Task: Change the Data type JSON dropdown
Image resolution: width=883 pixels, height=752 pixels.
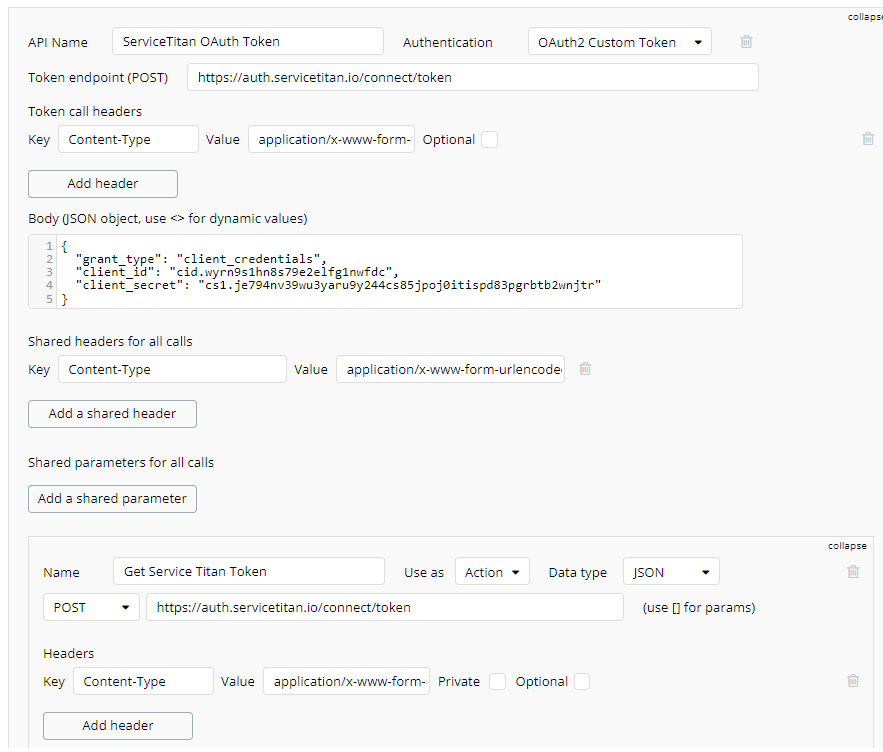Action: (671, 572)
